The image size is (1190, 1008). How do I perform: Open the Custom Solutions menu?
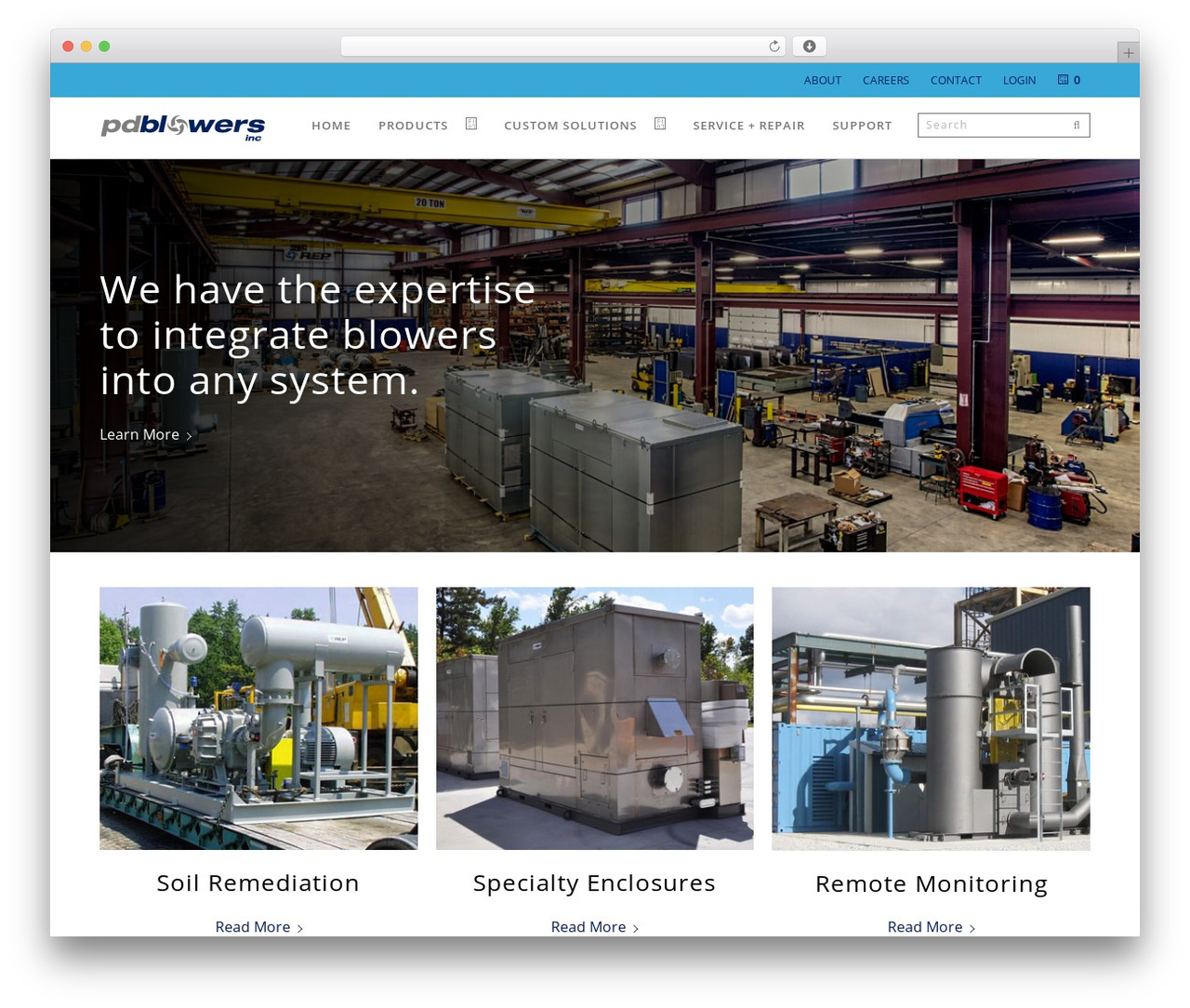click(570, 126)
